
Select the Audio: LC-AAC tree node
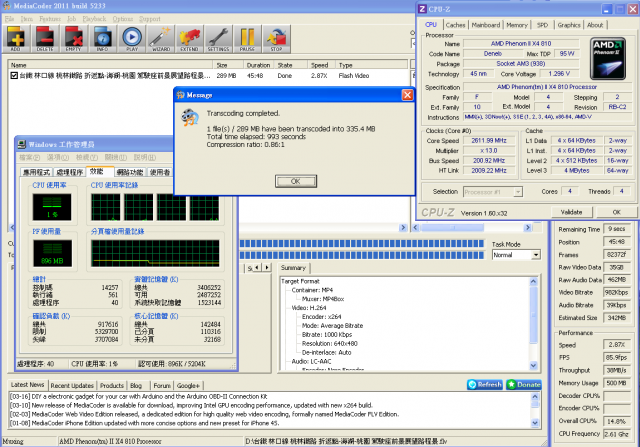coord(311,361)
